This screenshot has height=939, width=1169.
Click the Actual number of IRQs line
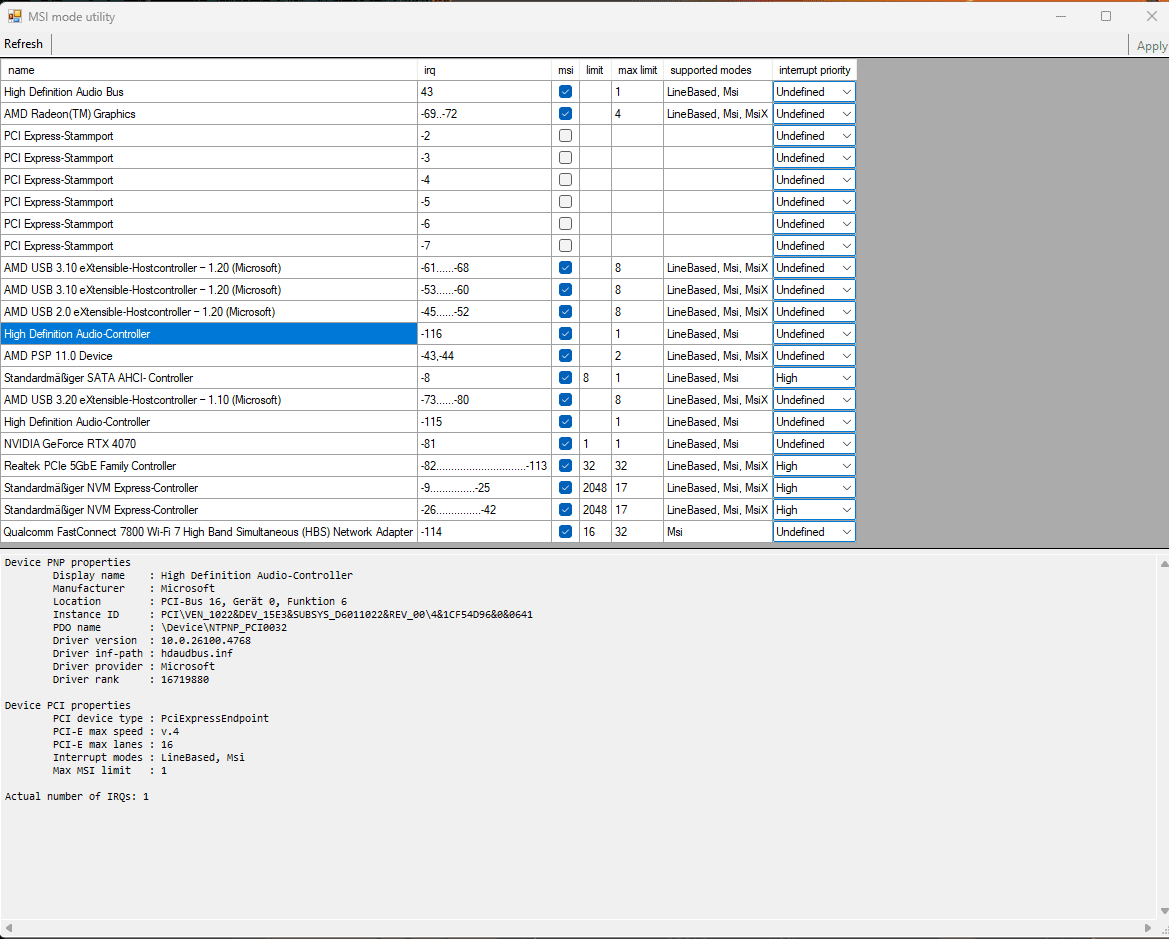coord(77,797)
